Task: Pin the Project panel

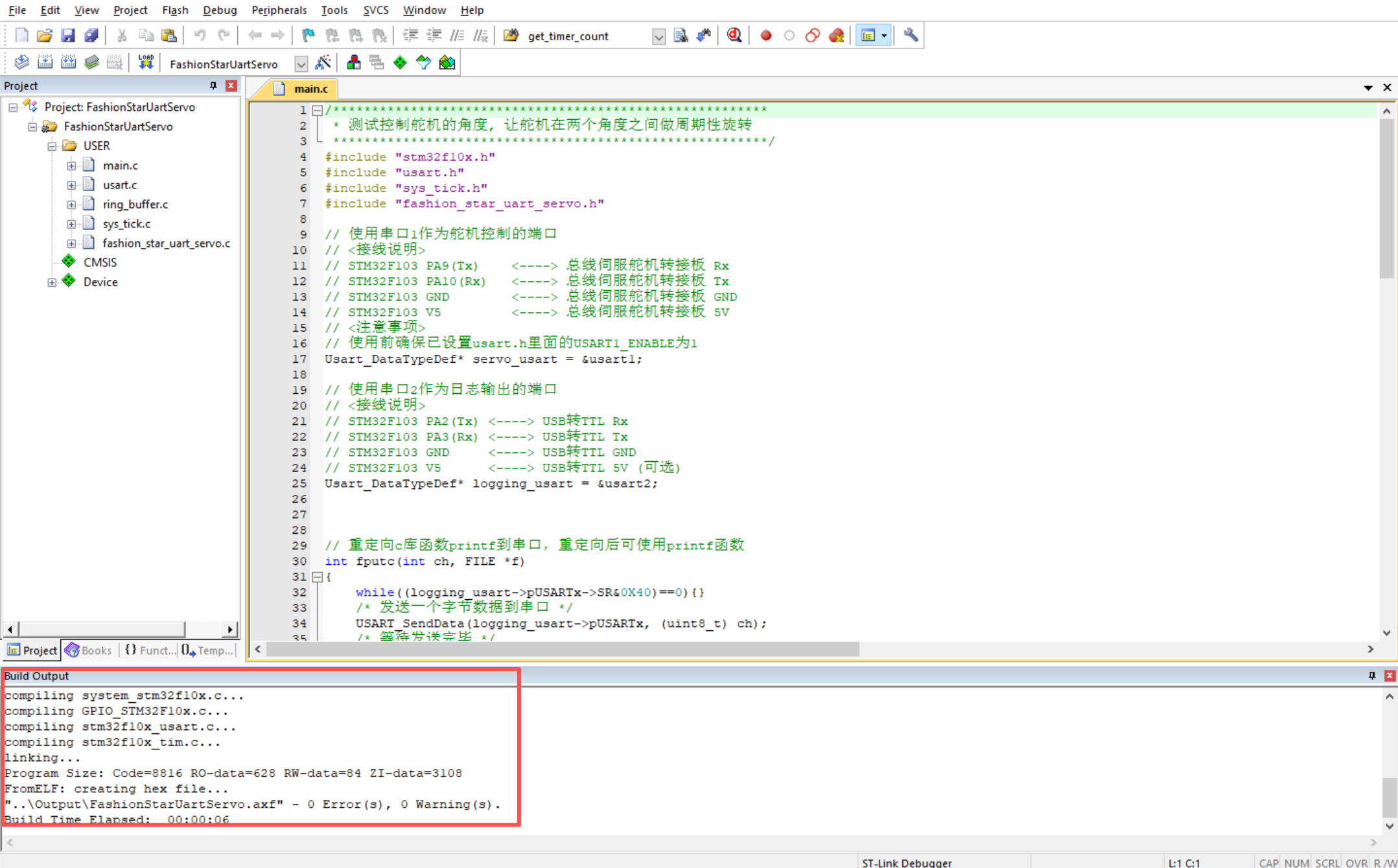Action: click(213, 86)
